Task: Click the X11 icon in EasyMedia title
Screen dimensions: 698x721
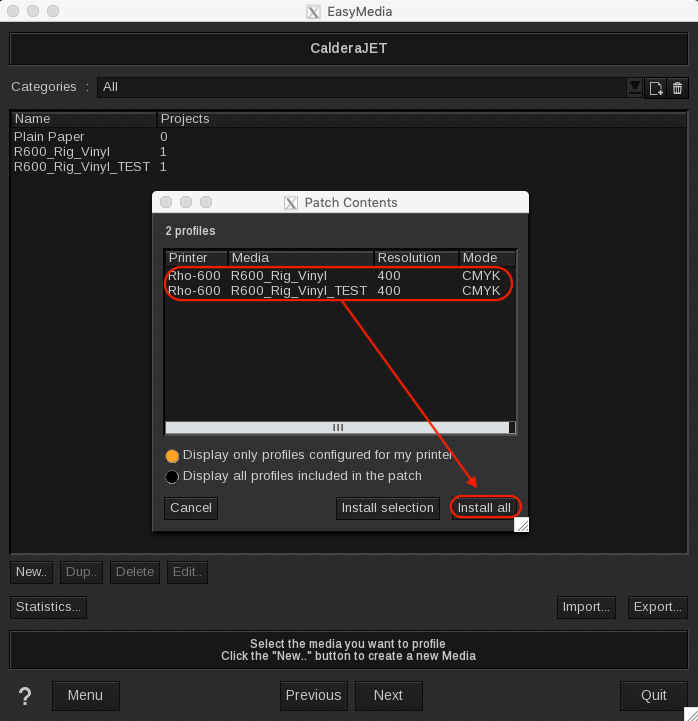Action: point(313,12)
